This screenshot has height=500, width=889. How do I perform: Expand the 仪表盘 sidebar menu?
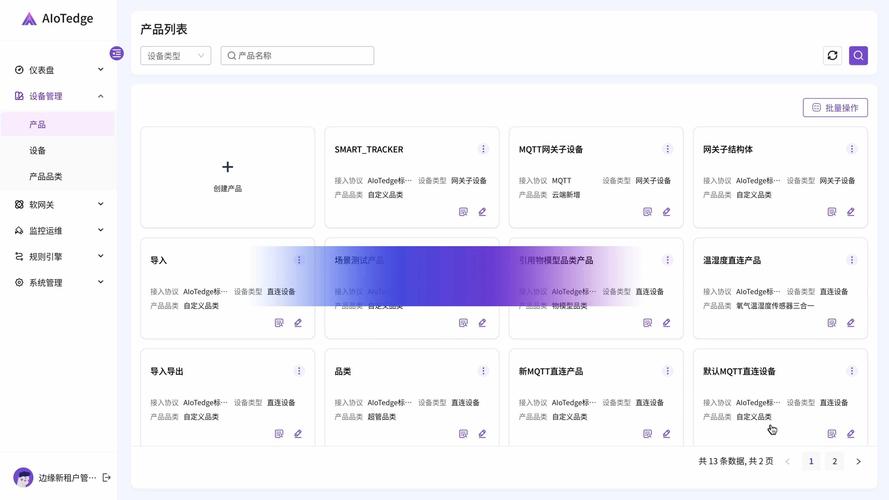(x=58, y=70)
